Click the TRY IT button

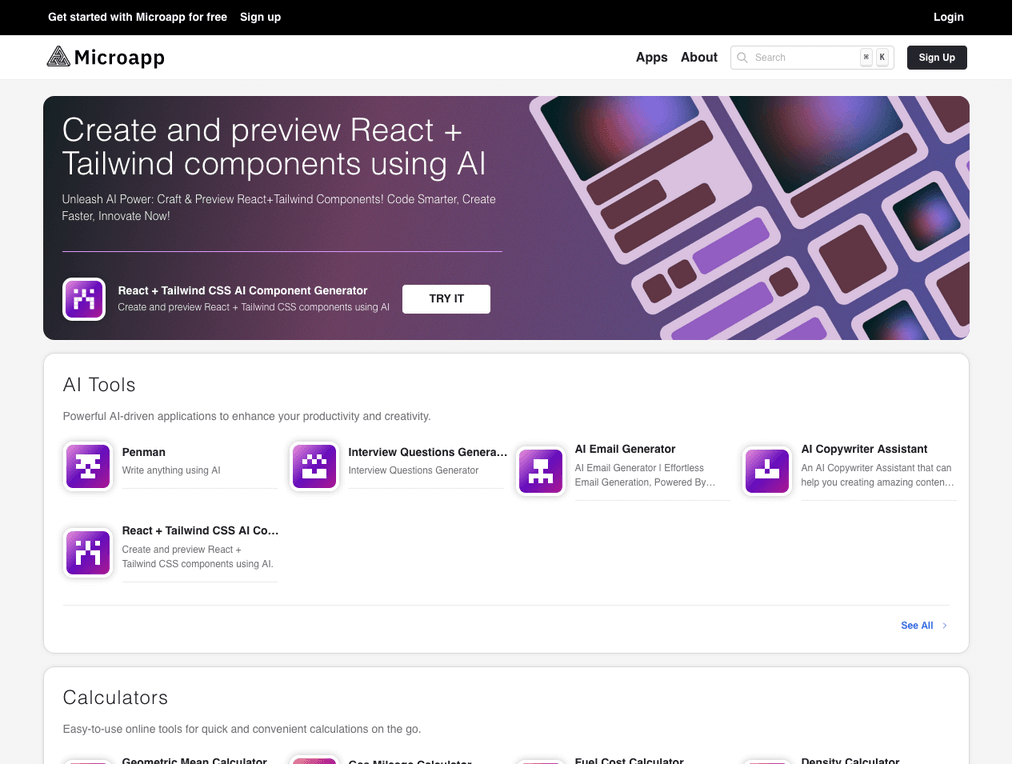click(445, 299)
